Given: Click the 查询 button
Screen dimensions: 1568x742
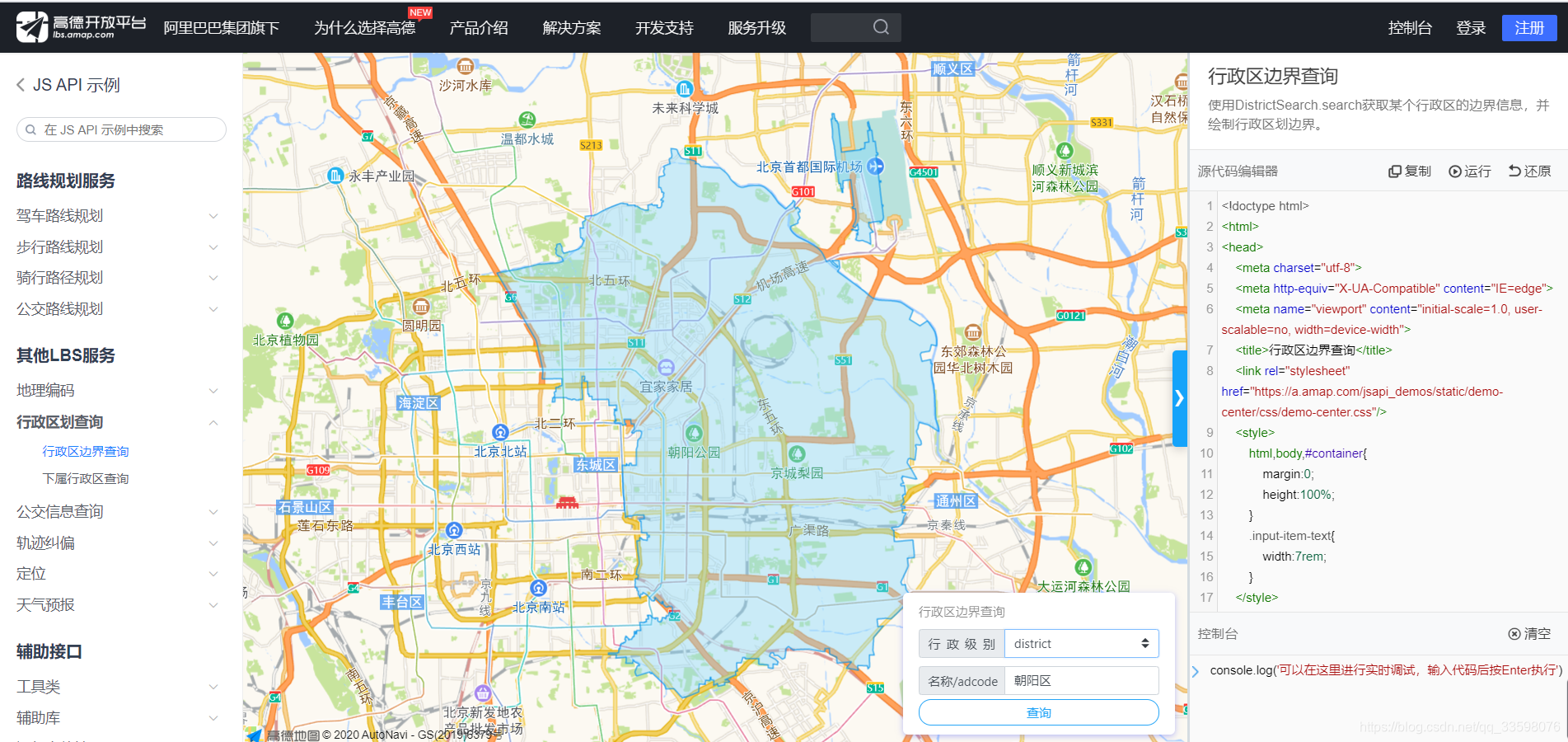Looking at the screenshot, I should [x=1039, y=712].
